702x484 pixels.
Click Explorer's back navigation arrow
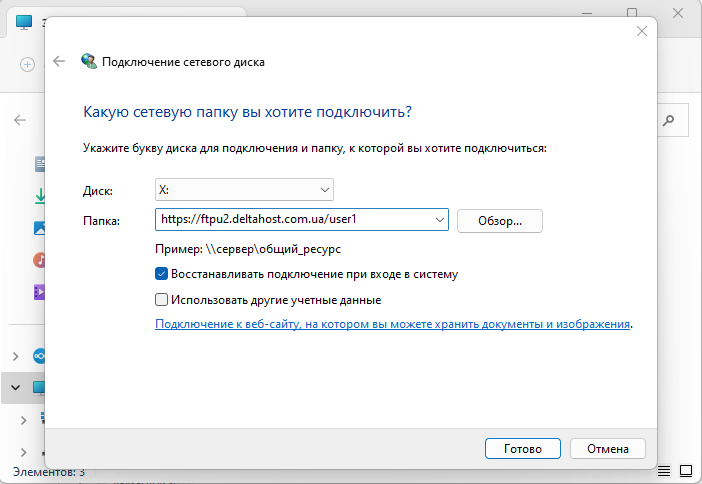click(x=20, y=120)
